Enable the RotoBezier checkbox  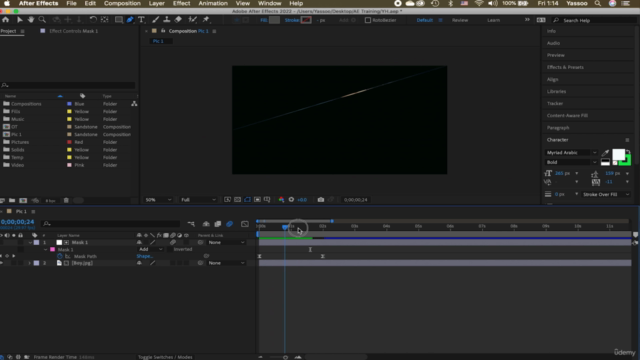coord(368,20)
